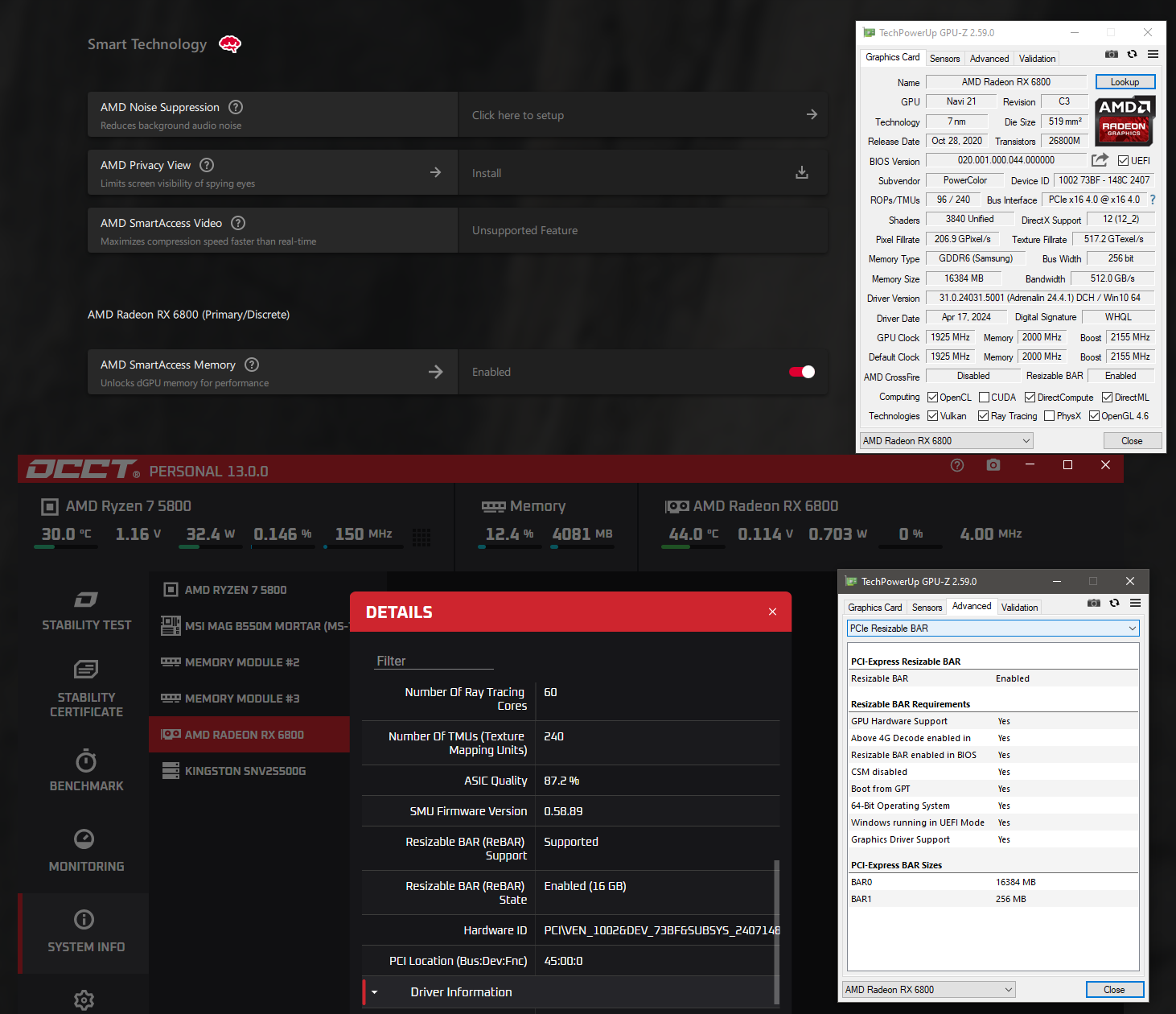Select AMD Ryzen 7 5800 in device list

[249, 590]
